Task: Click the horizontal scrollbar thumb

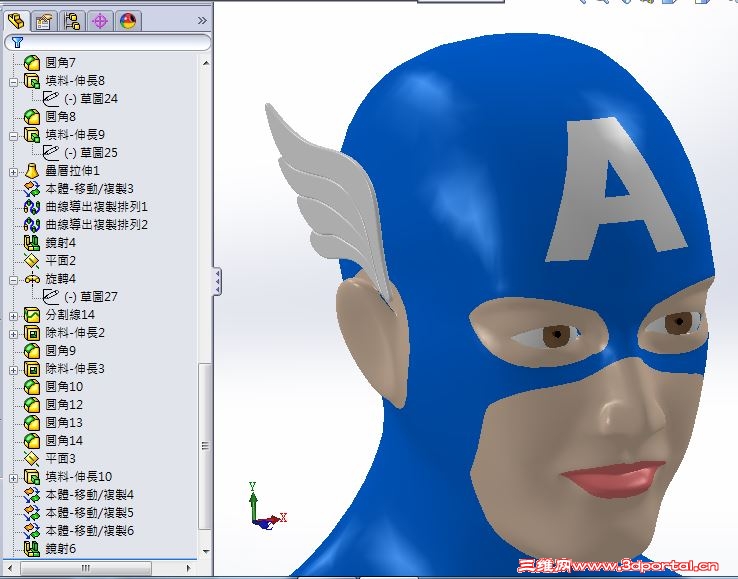Action: 86,568
